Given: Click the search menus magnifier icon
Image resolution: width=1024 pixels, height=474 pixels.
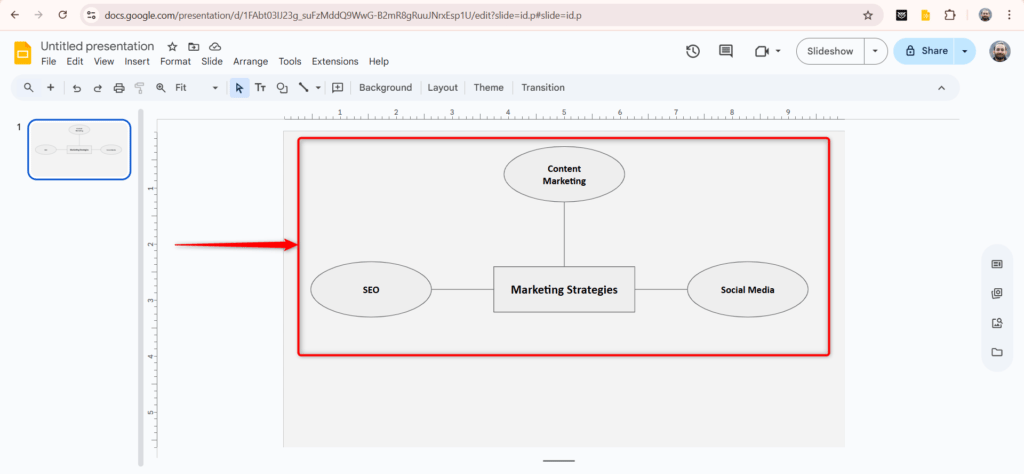Looking at the screenshot, I should (x=29, y=88).
